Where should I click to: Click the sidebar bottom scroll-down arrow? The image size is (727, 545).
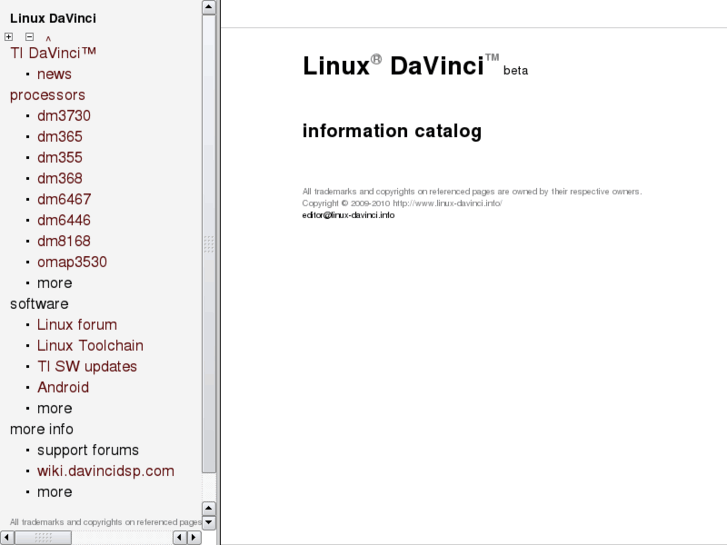209,522
